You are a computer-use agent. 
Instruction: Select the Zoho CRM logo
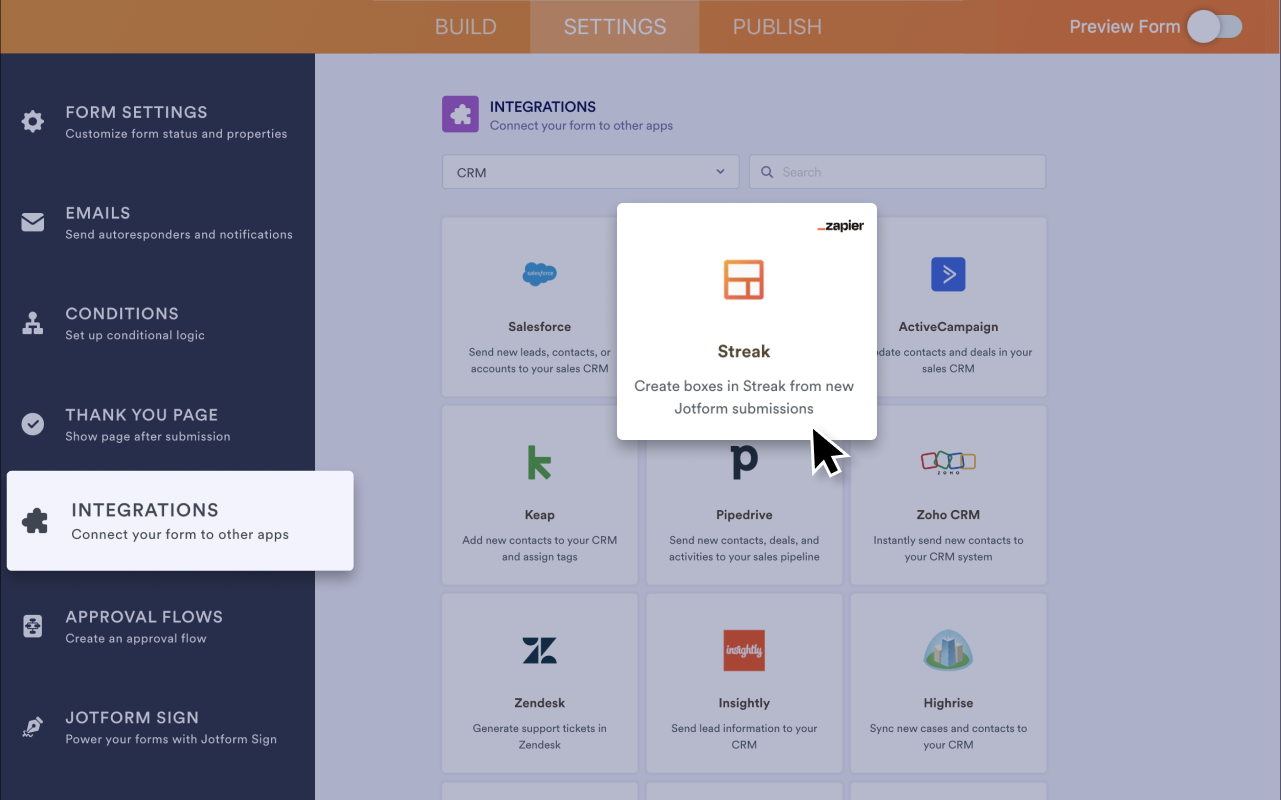tap(948, 461)
